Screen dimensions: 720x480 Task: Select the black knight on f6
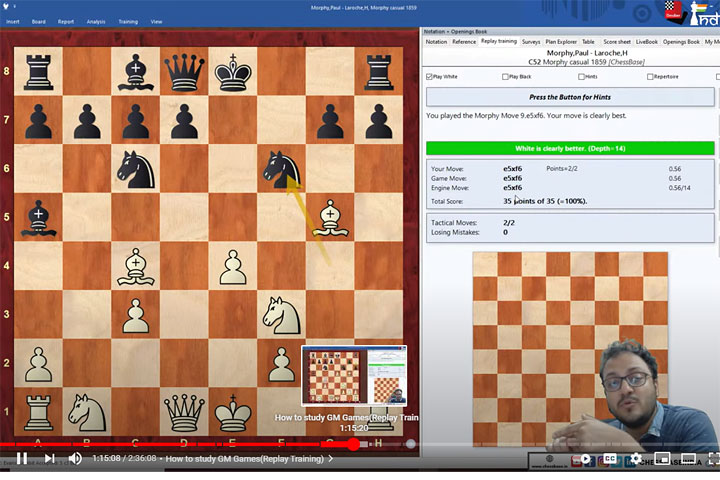point(282,168)
